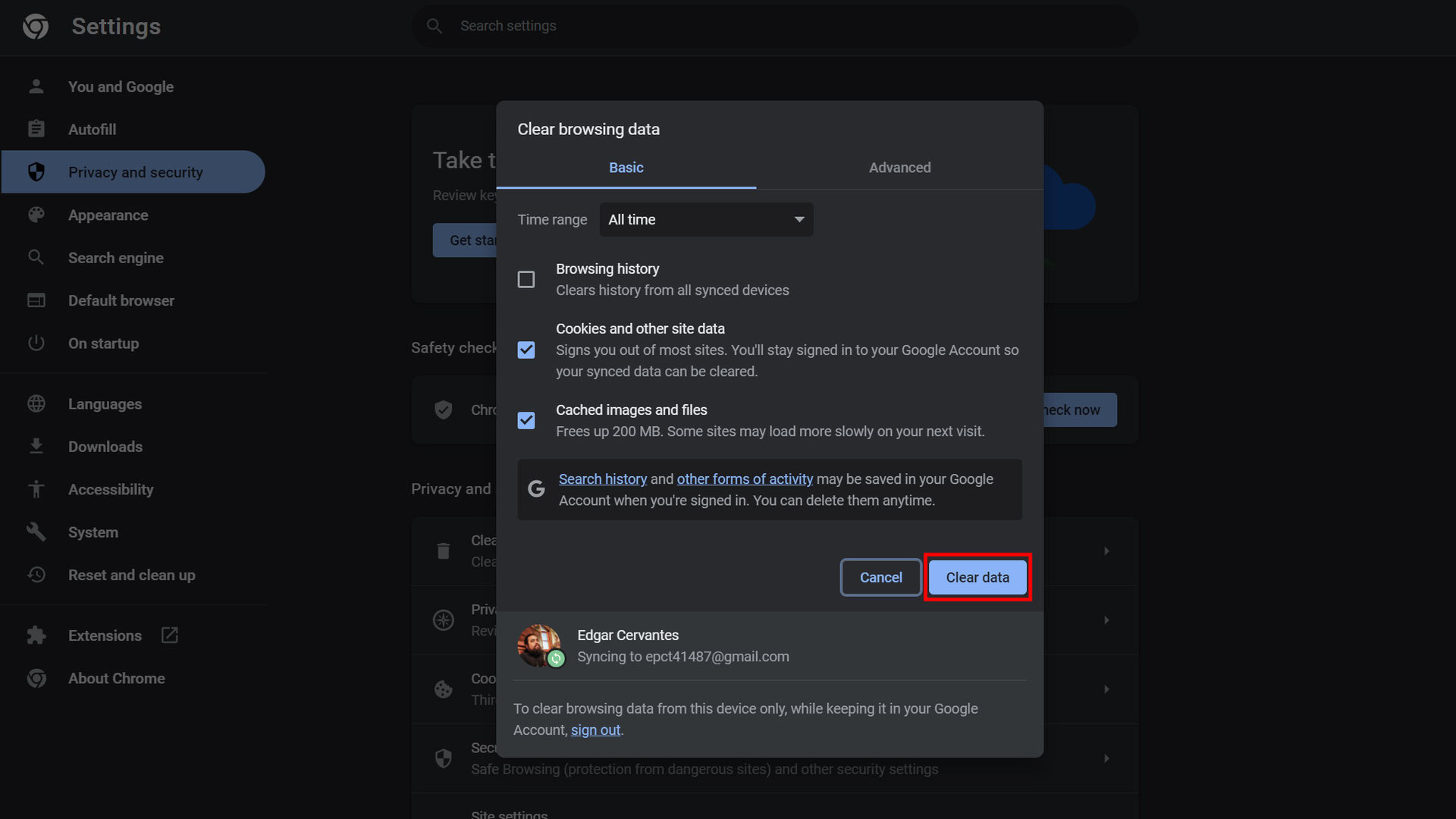This screenshot has height=819, width=1456.
Task: Switch to the Advanced tab
Action: 899,168
